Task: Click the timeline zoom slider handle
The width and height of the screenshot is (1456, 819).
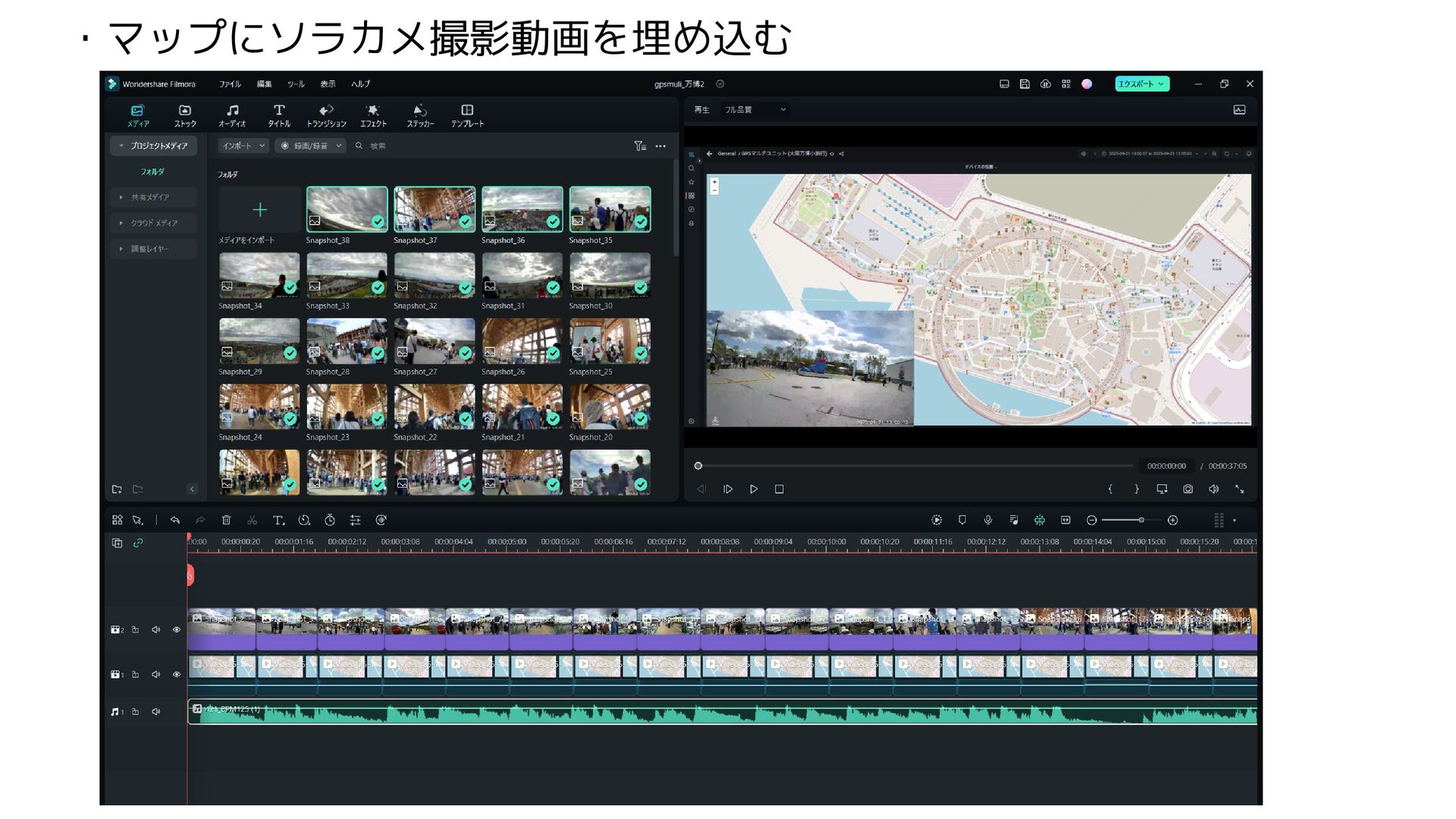Action: (1141, 520)
